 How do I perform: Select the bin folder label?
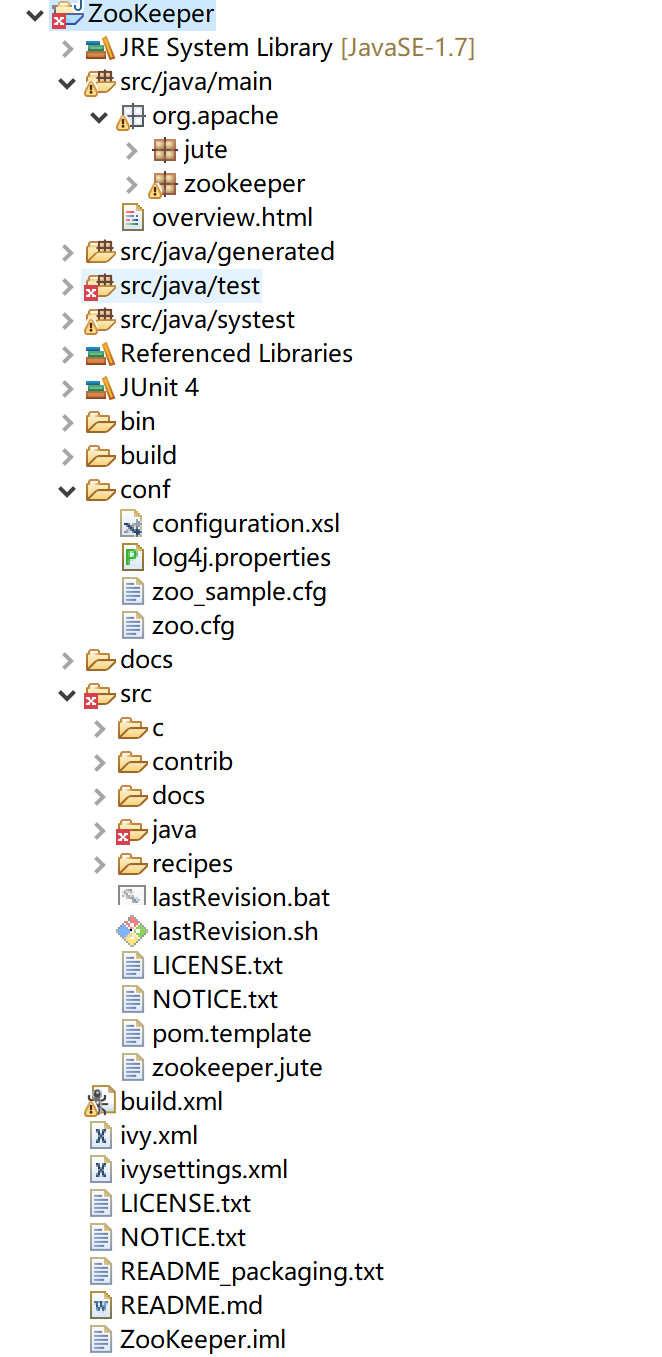(137, 422)
